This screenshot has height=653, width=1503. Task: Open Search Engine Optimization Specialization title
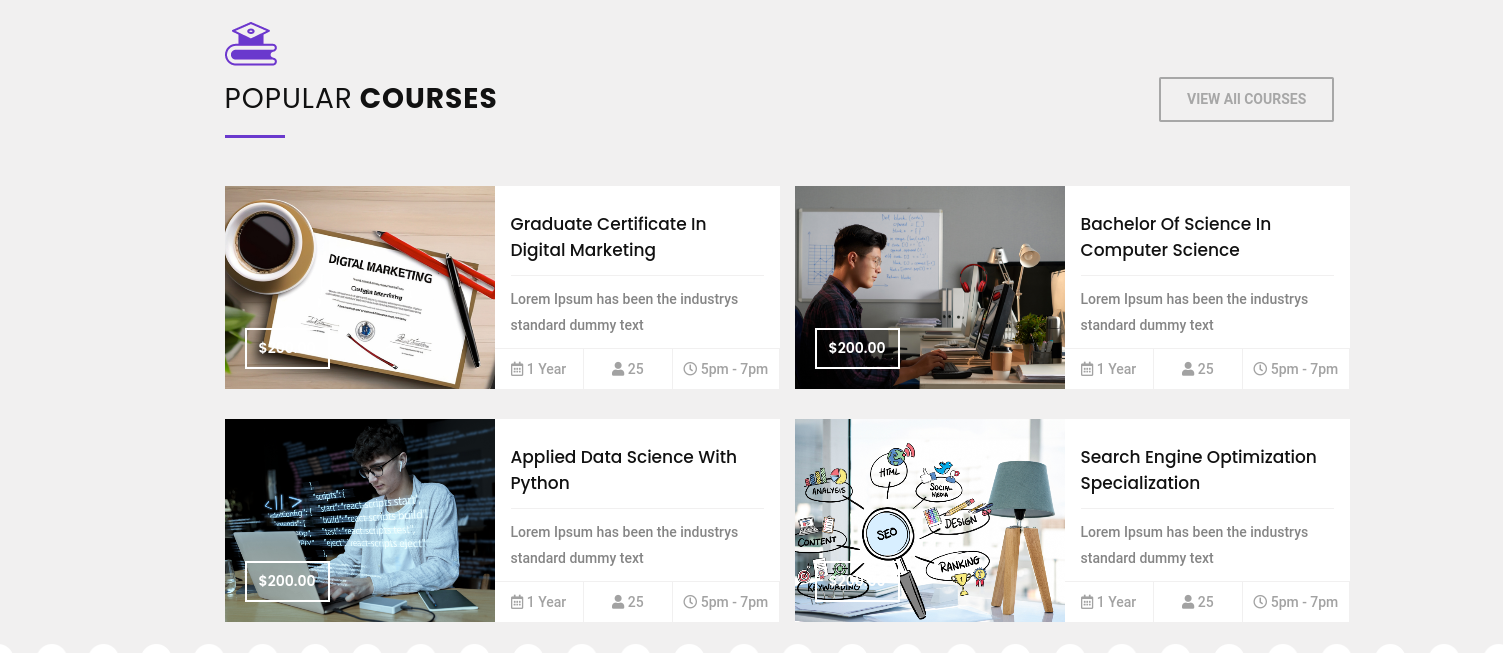click(x=1198, y=470)
